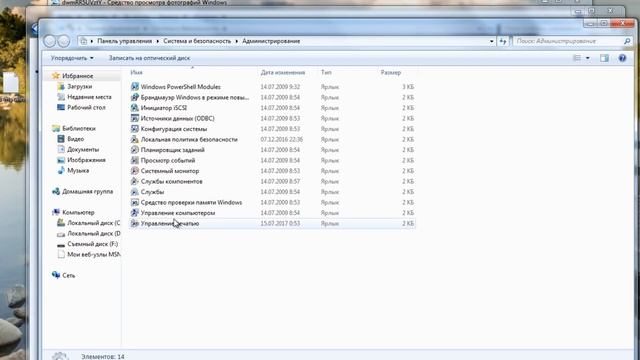The height and width of the screenshot is (360, 640).
Task: Open the Видео library
Action: click(x=76, y=139)
